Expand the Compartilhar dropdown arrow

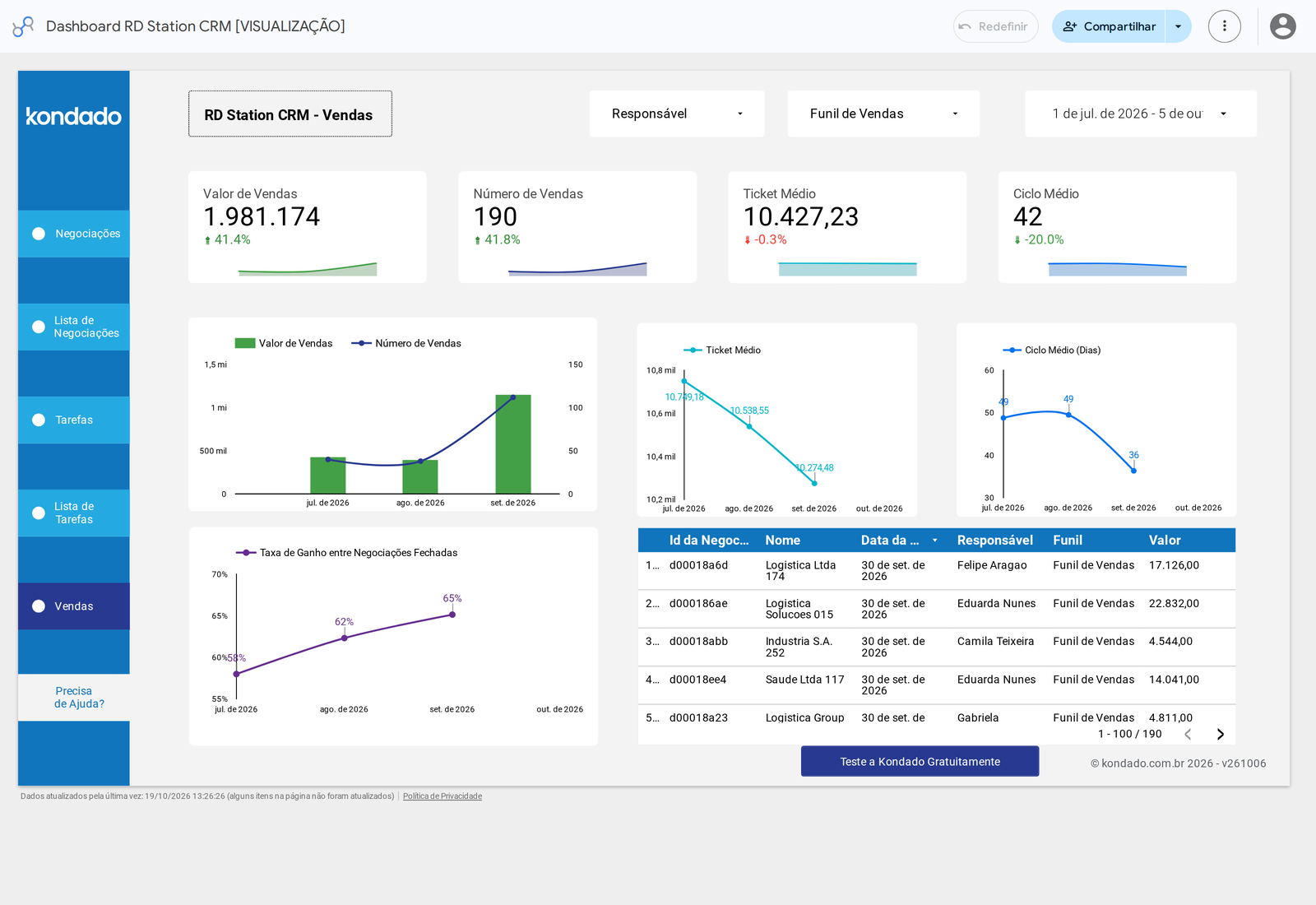[x=1179, y=26]
